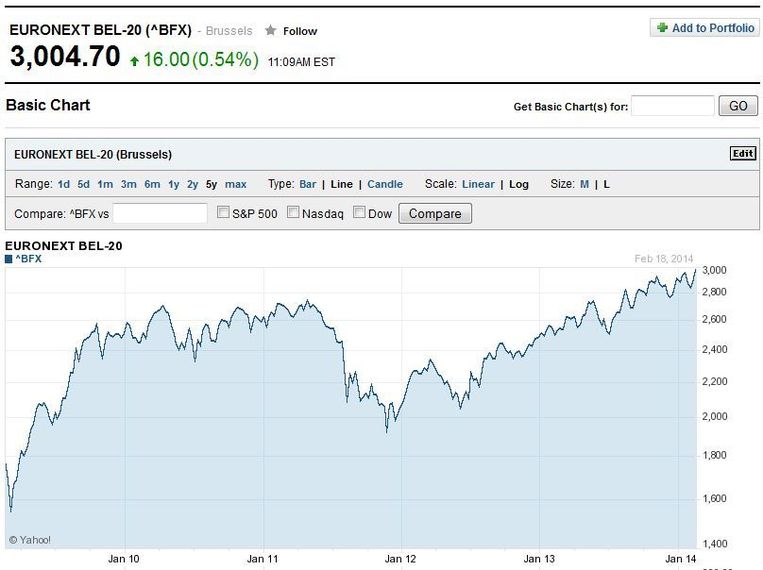Tick the Nasdaq comparison checkbox
The width and height of the screenshot is (763, 570).
[294, 213]
